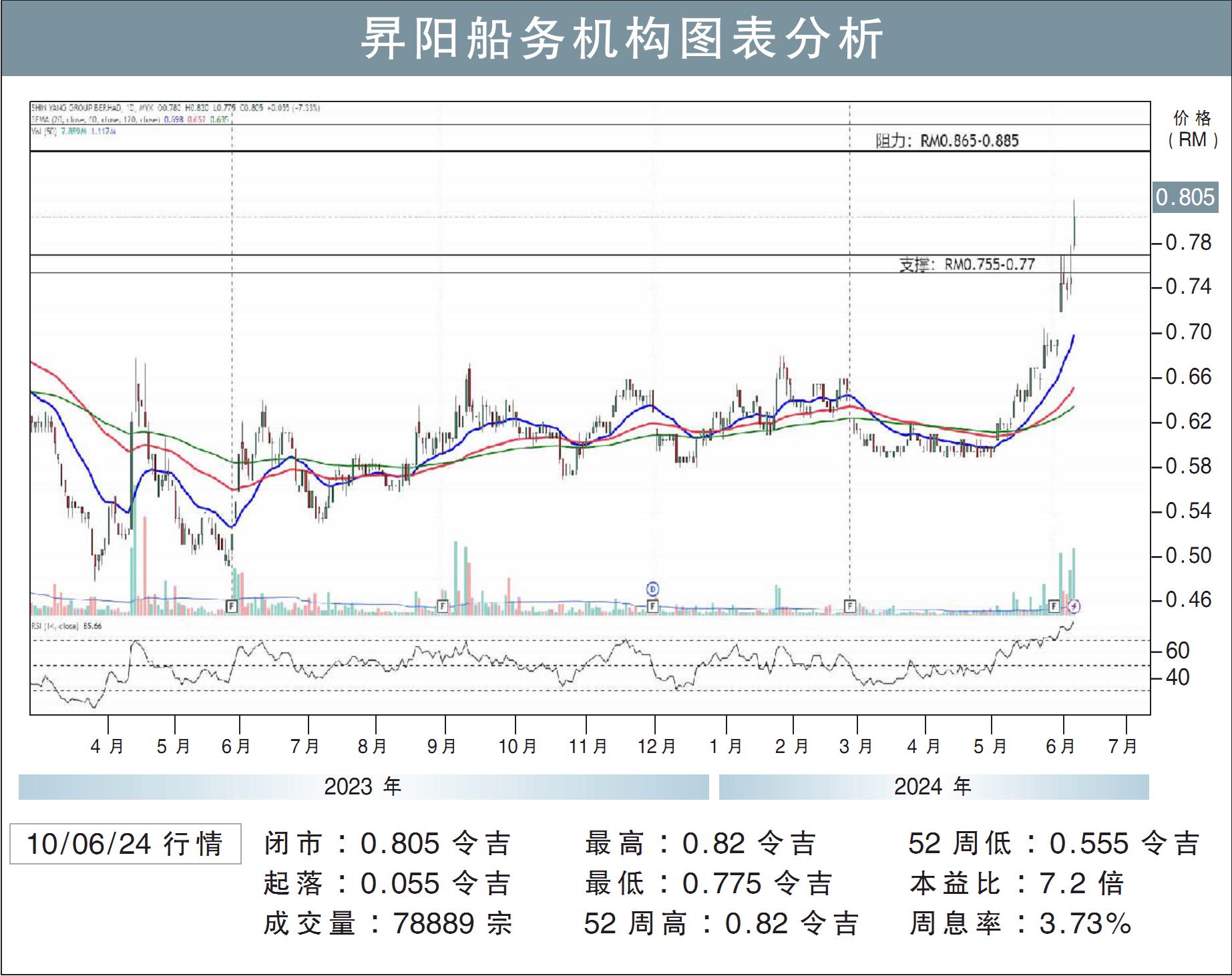
Task: Click the 0.58 price axis label
Action: [x=1189, y=466]
